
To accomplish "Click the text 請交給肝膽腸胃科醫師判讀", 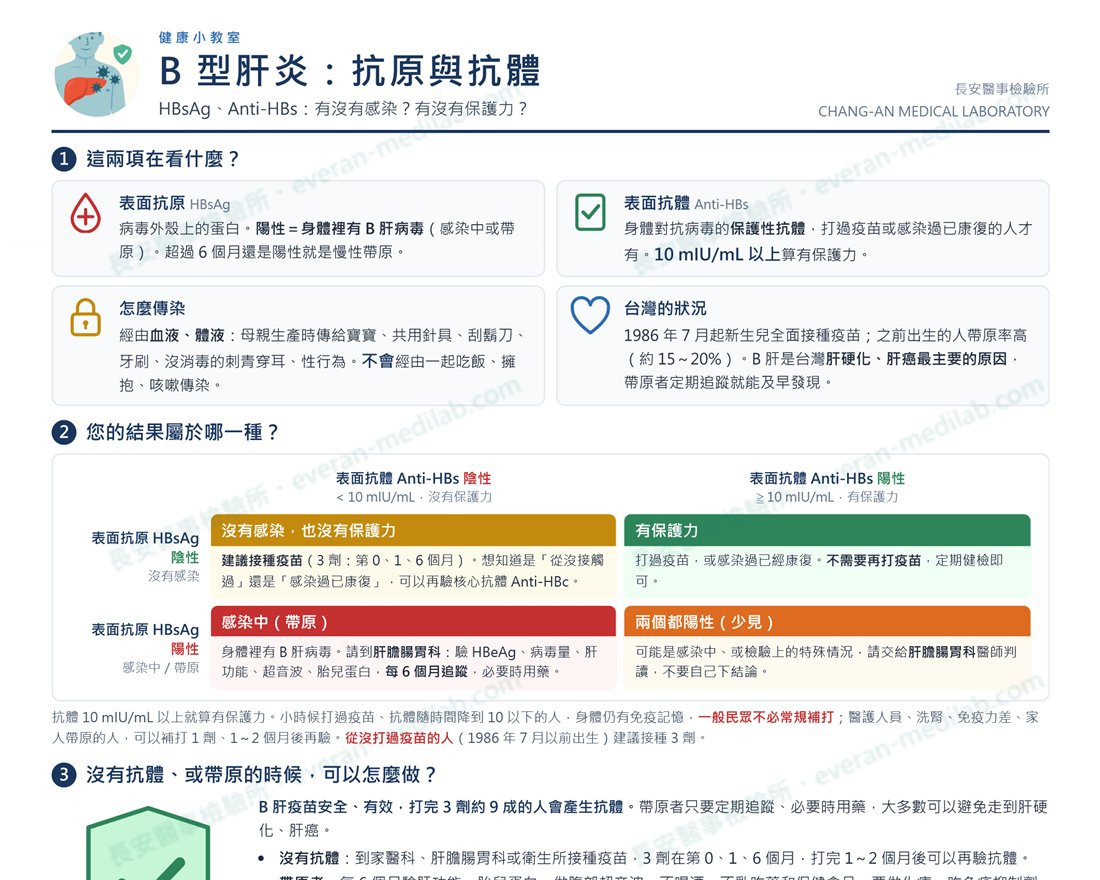I will coord(826,662).
